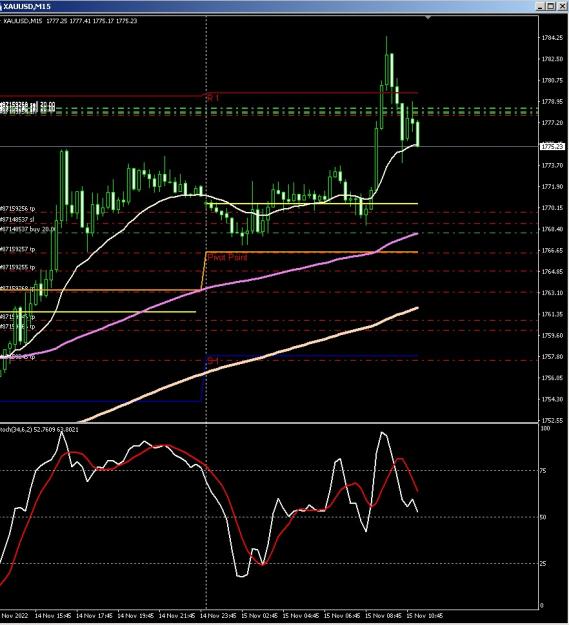
Task: Click the chart shift triangle marker
Action: [x=428, y=18]
